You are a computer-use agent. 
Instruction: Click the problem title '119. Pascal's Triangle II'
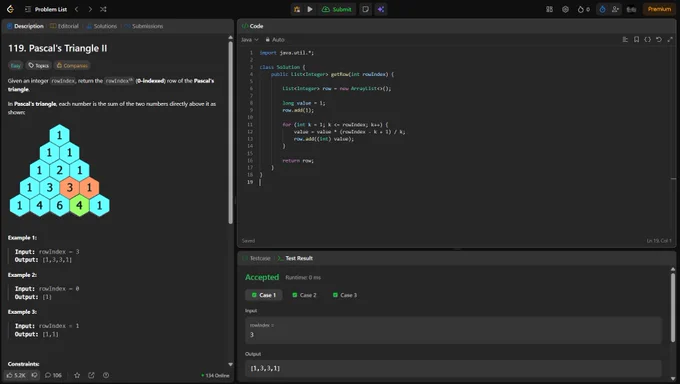click(x=58, y=49)
